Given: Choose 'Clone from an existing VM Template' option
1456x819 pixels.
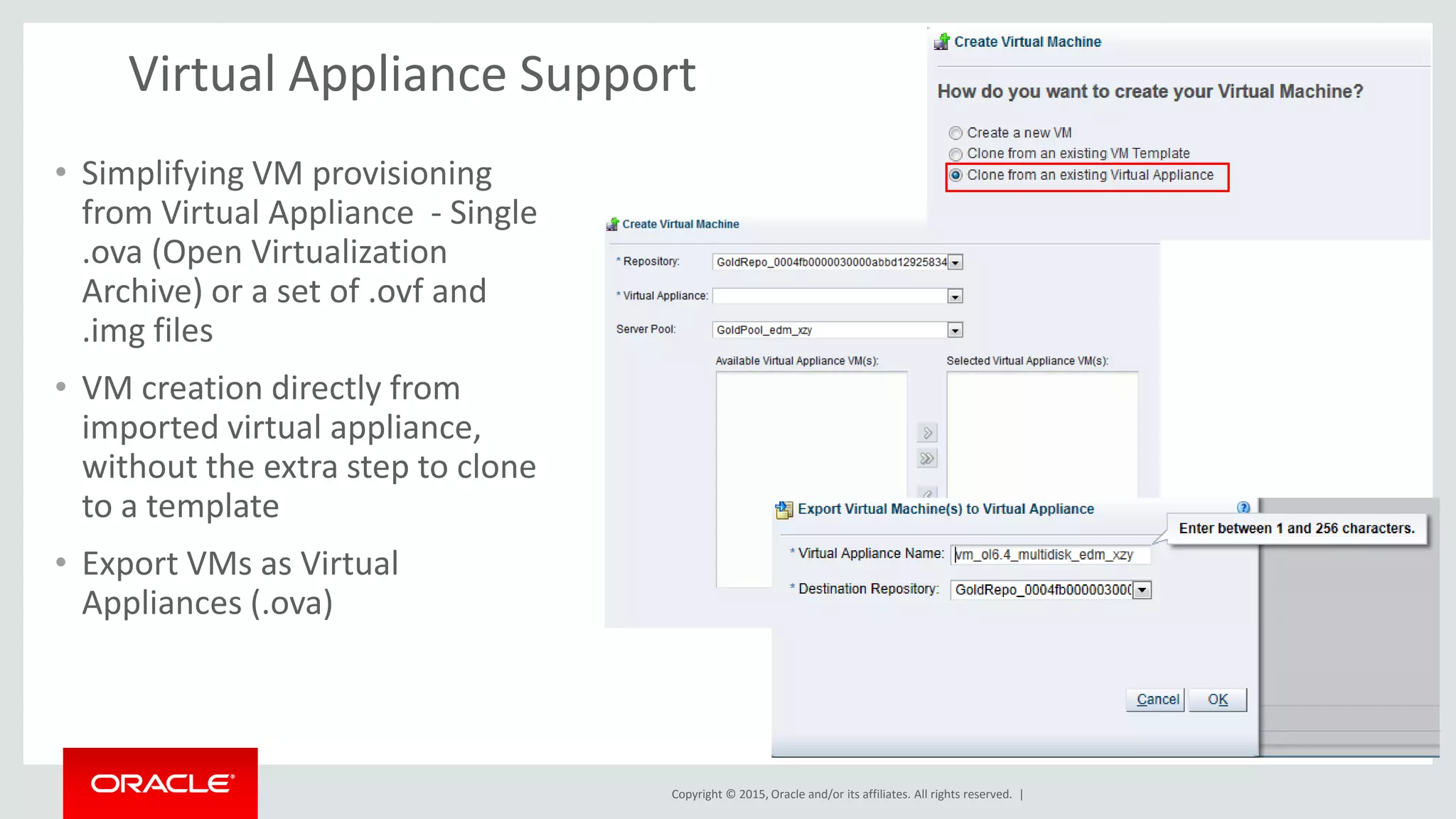Looking at the screenshot, I should (955, 154).
